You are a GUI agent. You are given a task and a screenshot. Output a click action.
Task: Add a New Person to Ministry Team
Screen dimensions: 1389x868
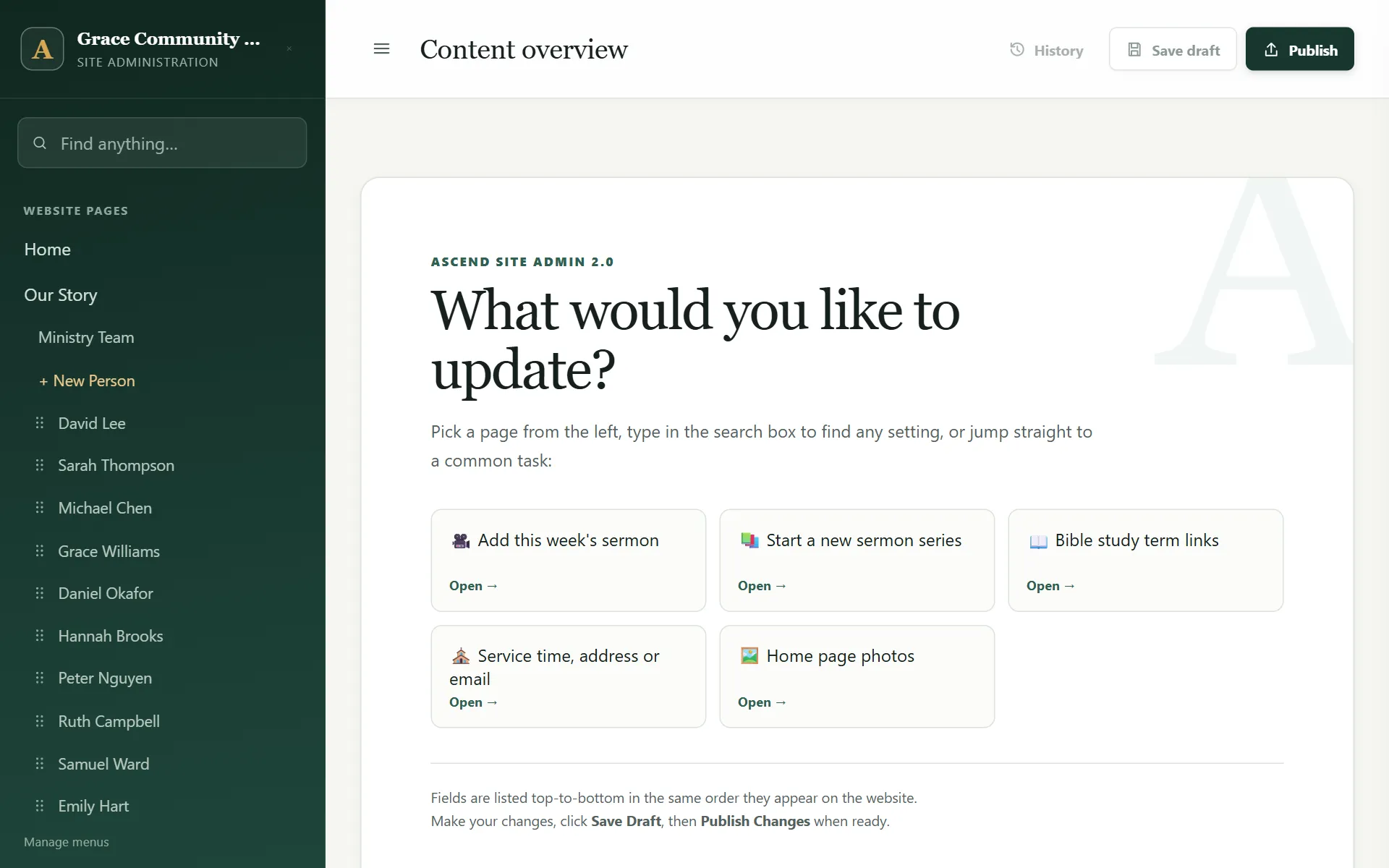[x=87, y=380]
